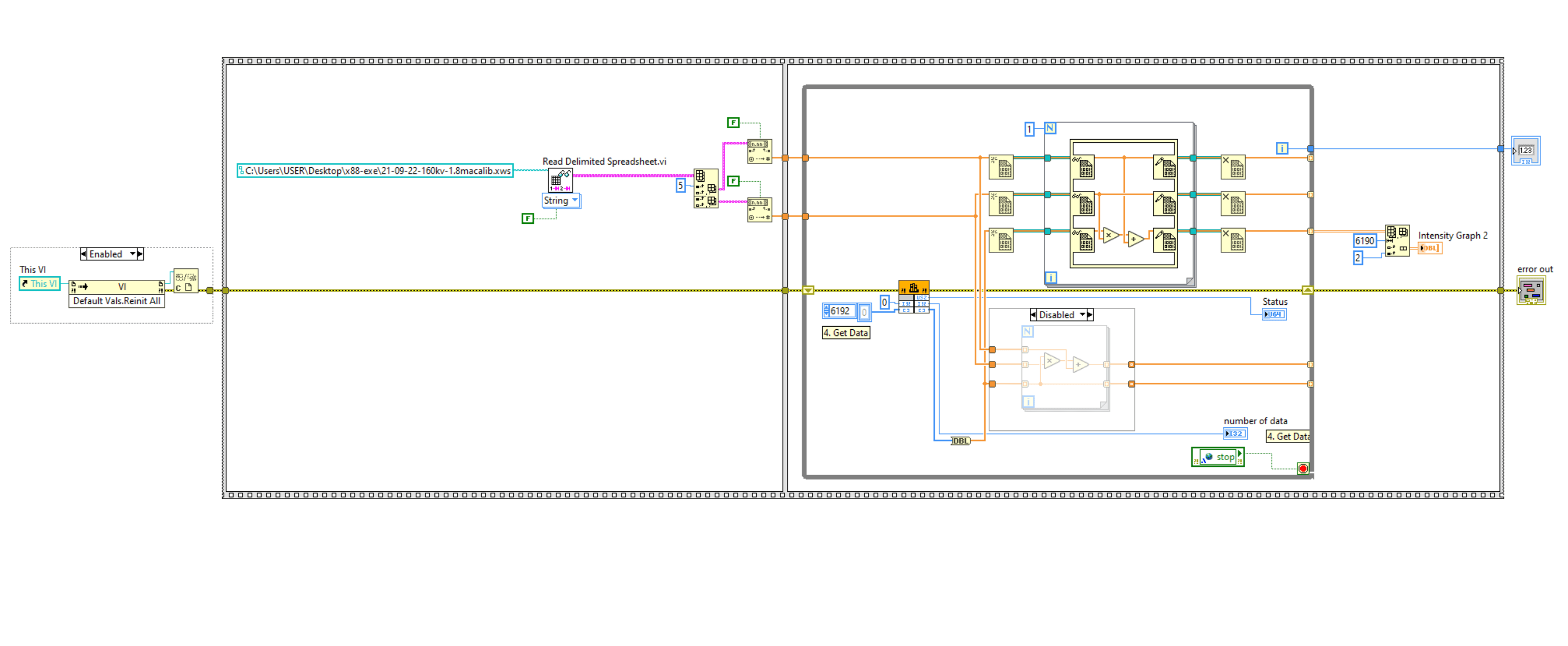This screenshot has width=1568, height=646.
Task: Click the Clear Errors node after Reinit All
Action: [x=186, y=281]
